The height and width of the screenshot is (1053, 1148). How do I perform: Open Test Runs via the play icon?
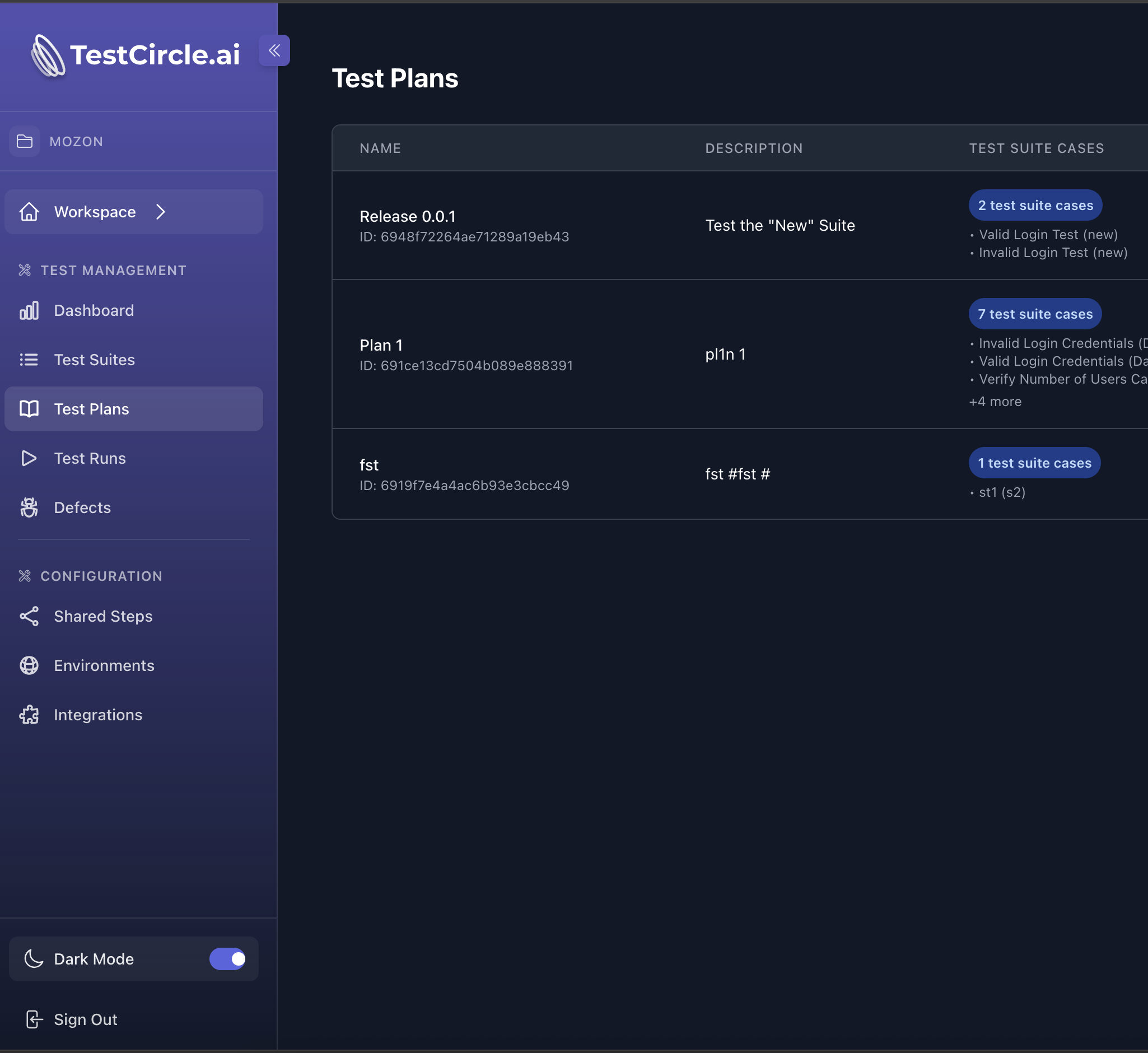click(x=30, y=458)
